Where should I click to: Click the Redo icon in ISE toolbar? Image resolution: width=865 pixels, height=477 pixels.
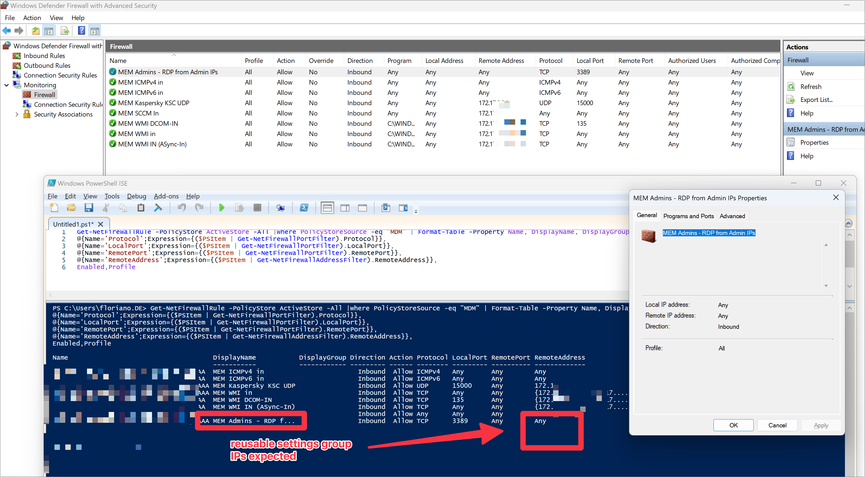199,208
